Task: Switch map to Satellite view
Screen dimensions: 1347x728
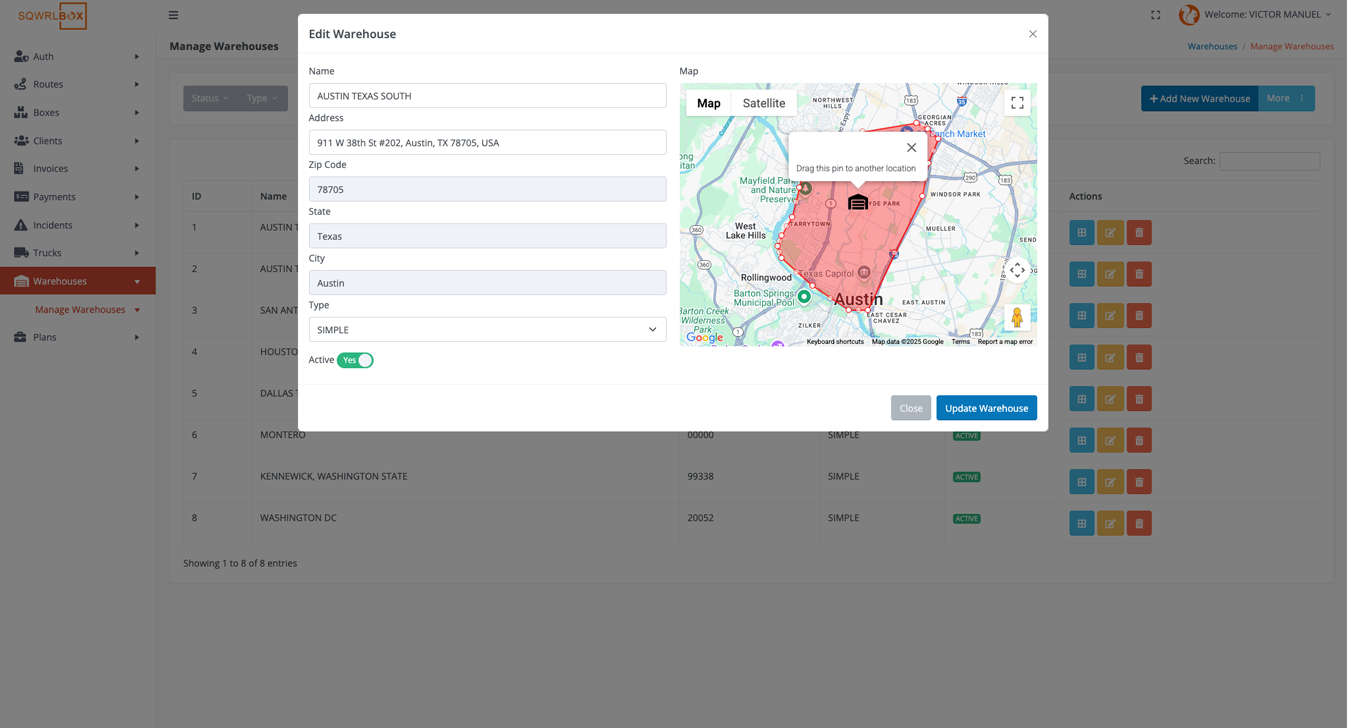Action: point(764,103)
